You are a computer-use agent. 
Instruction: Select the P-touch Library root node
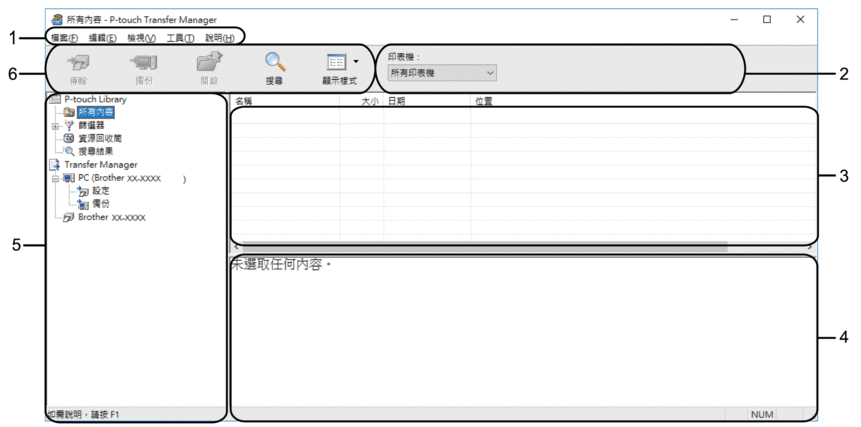[x=96, y=99]
